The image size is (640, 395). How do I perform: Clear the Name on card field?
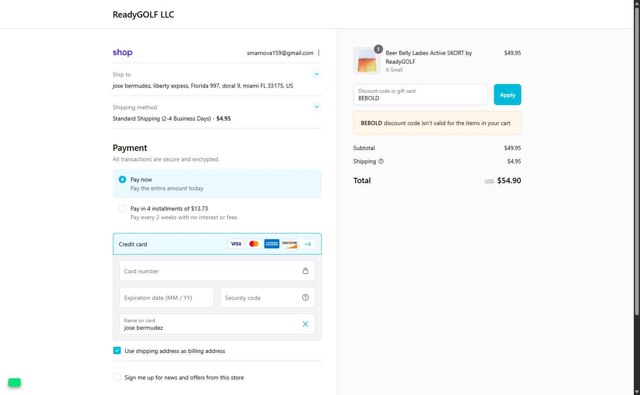point(305,324)
